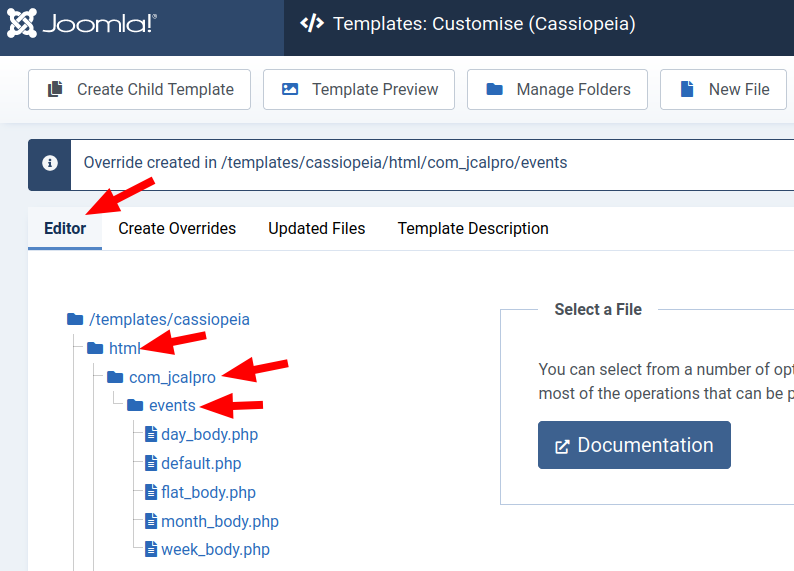794x571 pixels.
Task: Click the month_body.php file icon
Action: tap(151, 520)
